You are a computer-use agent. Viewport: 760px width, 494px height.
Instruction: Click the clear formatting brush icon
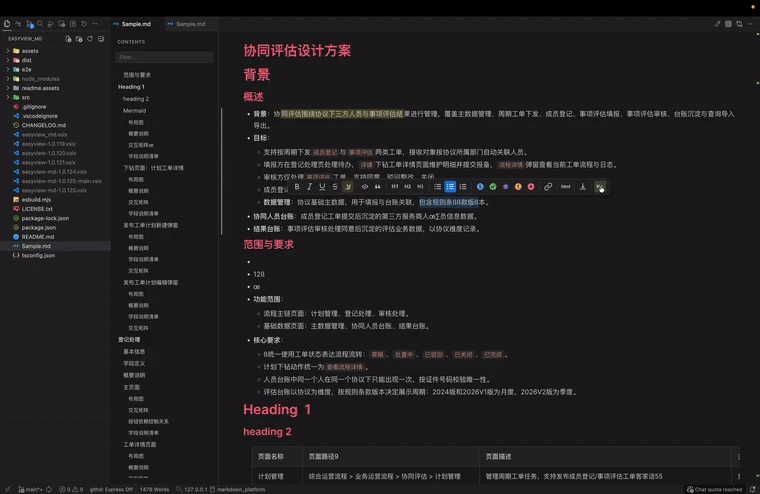click(583, 187)
